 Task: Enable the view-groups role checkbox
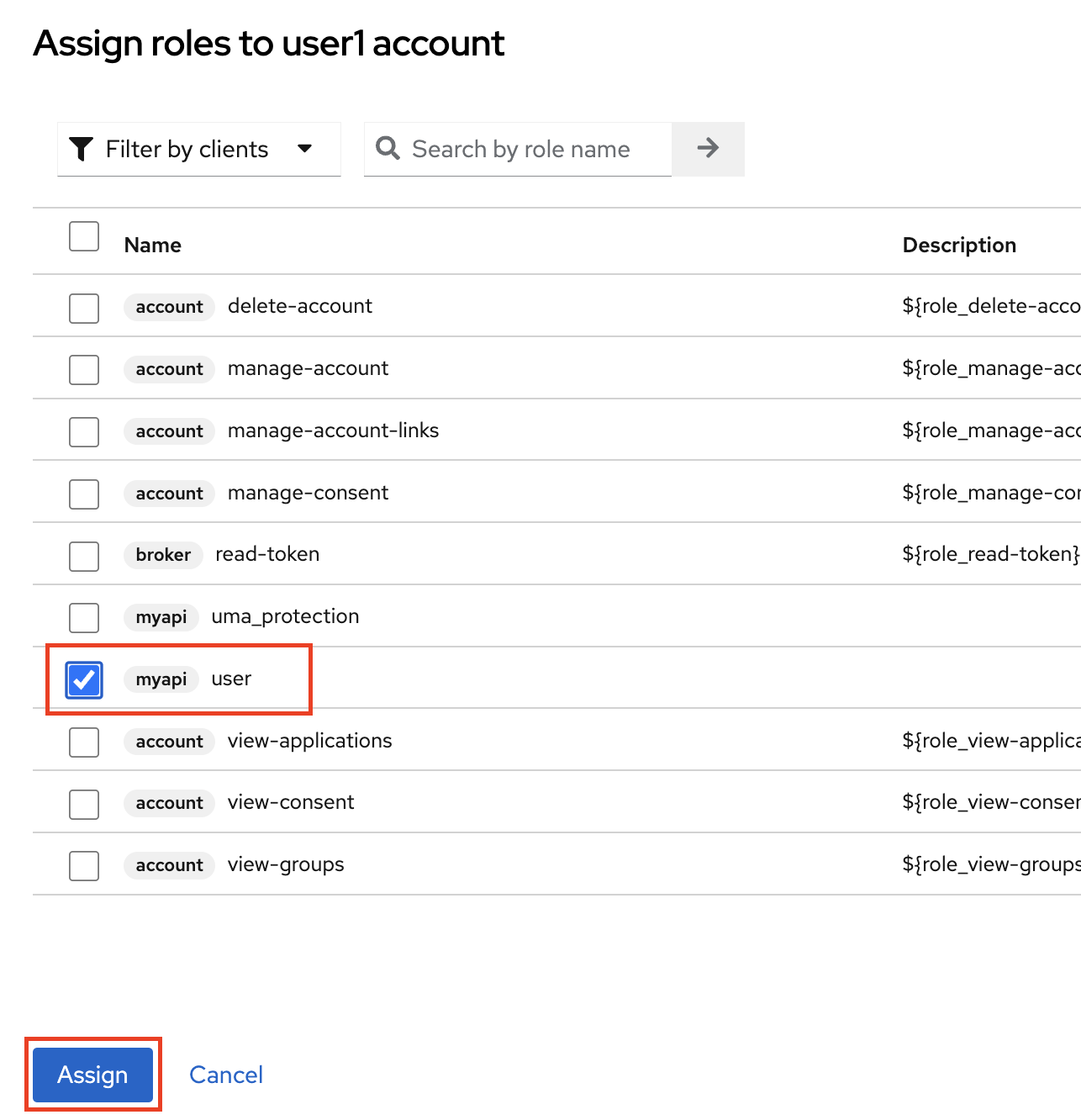tap(84, 866)
